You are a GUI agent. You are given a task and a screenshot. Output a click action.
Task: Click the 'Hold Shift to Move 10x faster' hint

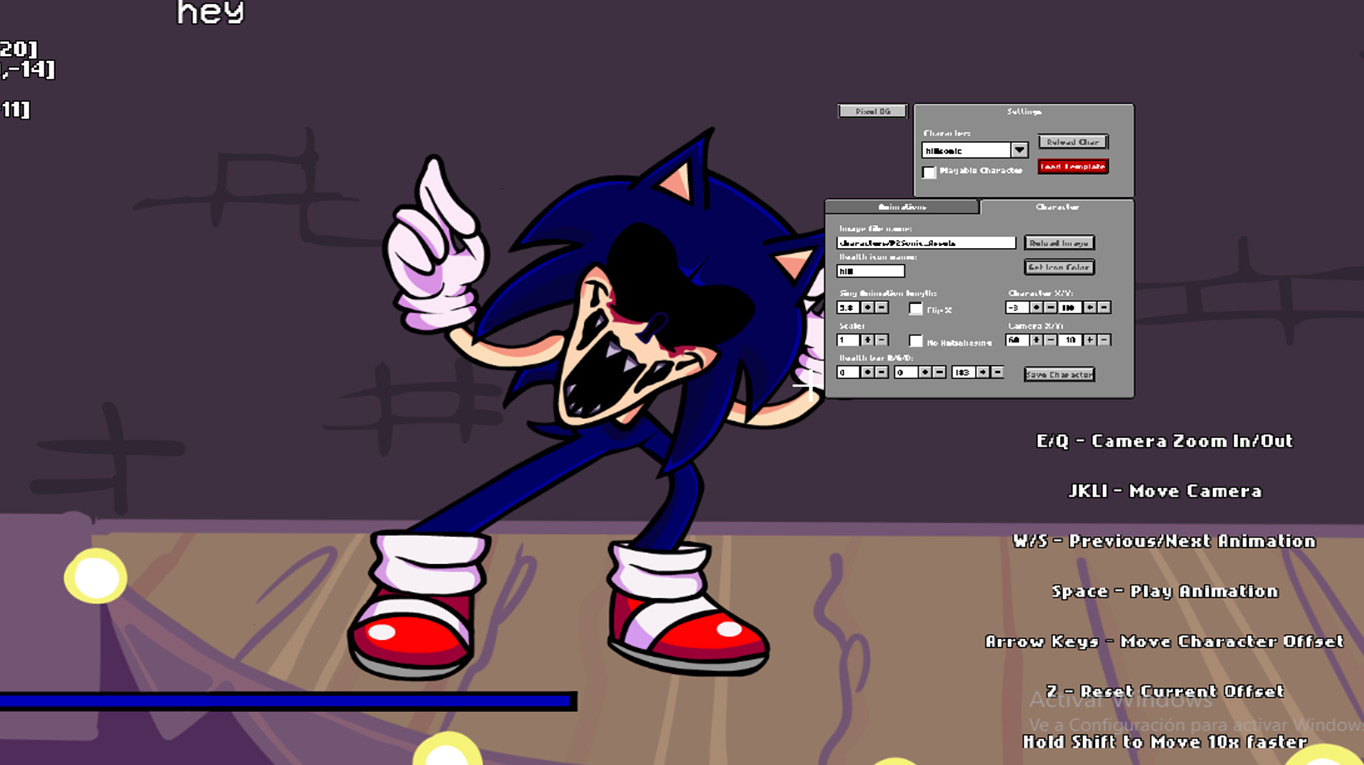1164,741
